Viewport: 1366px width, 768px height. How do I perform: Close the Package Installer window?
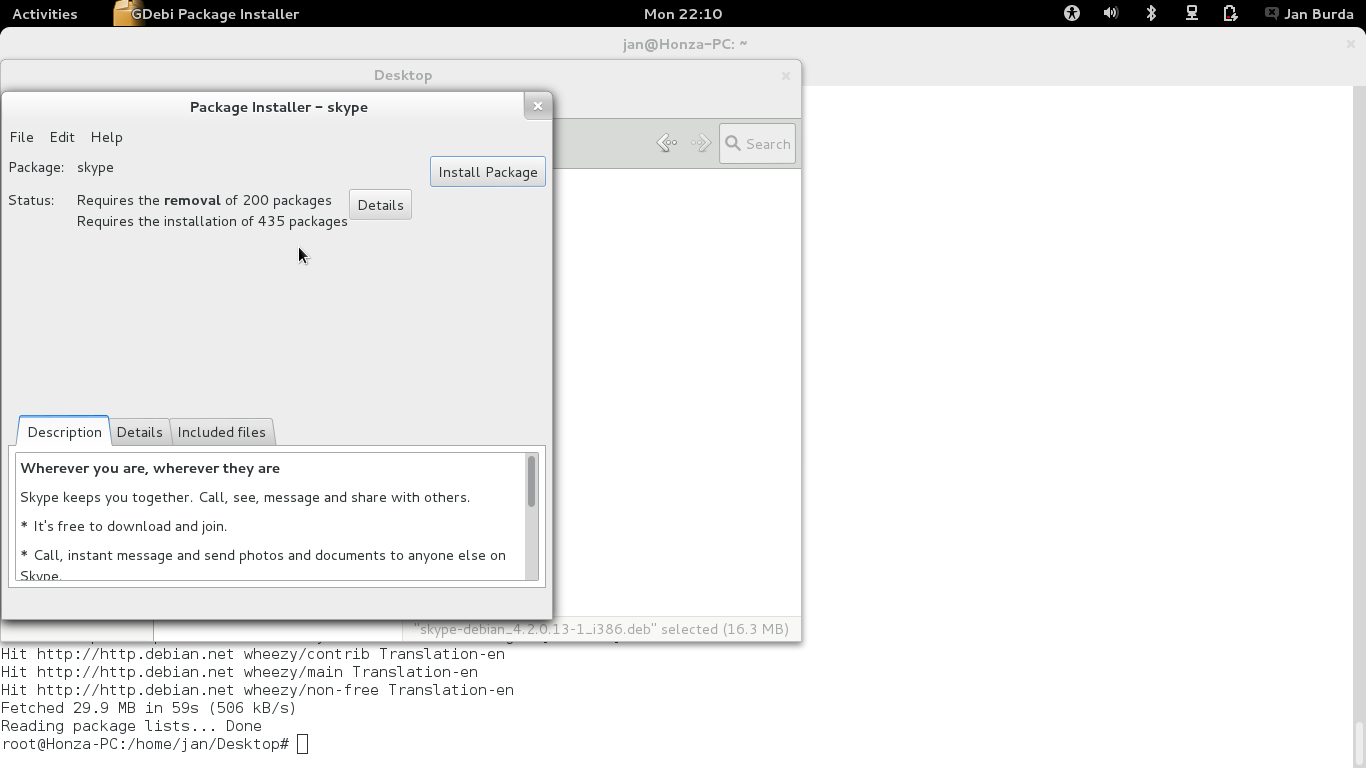(538, 106)
